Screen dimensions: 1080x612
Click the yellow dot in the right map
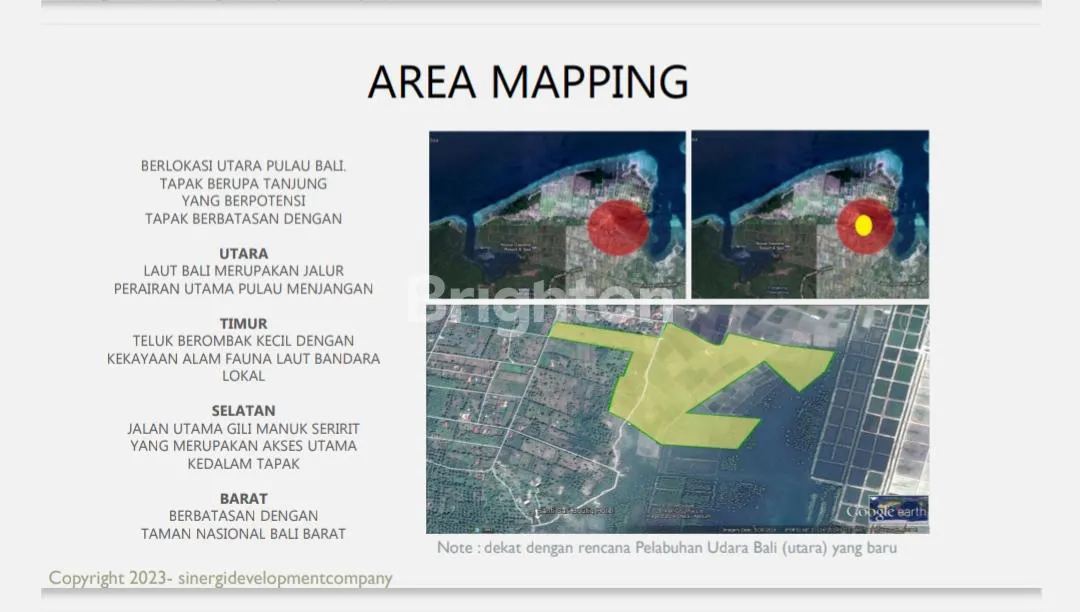pos(863,225)
